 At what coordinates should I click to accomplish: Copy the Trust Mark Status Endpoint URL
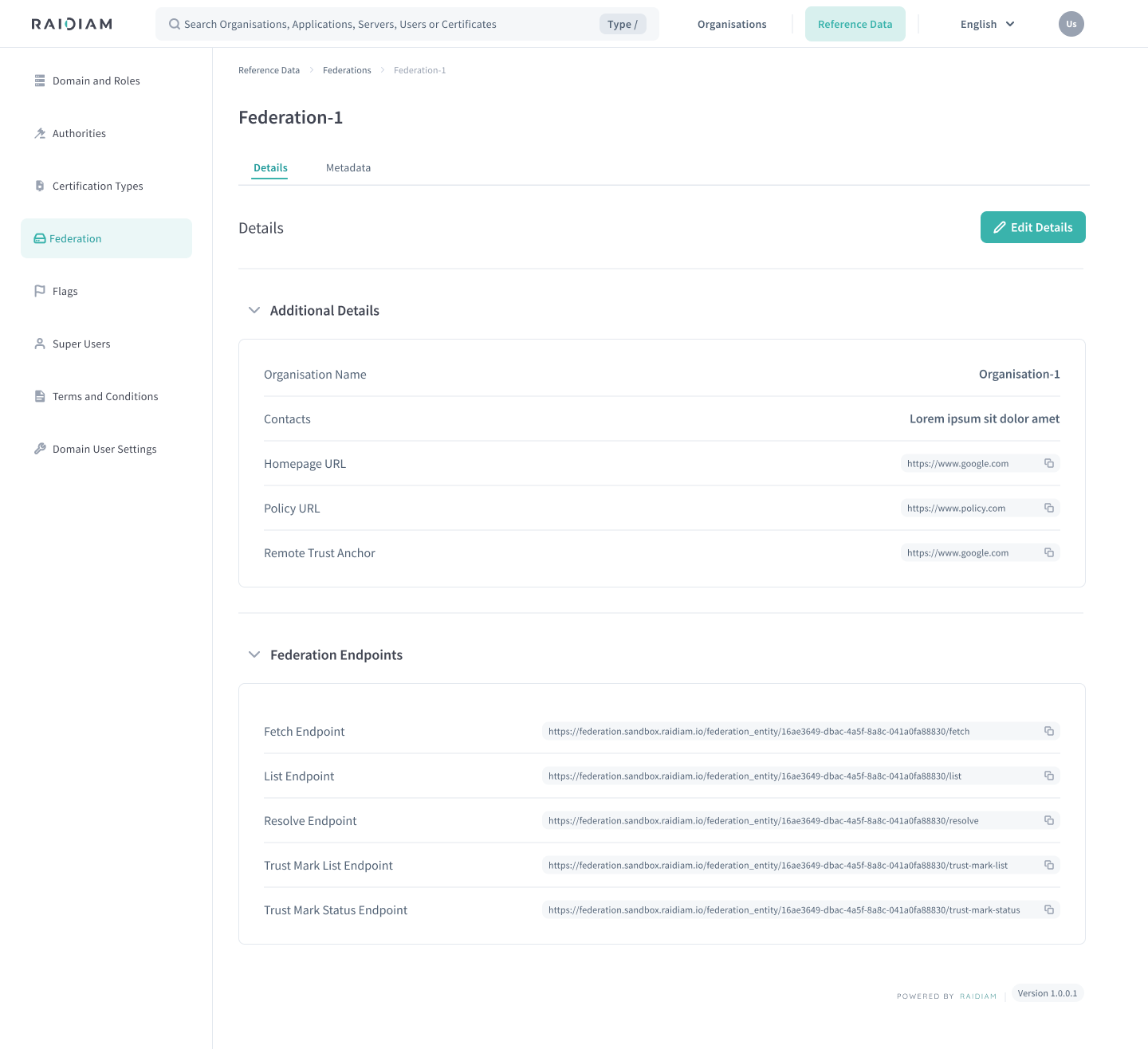pos(1049,910)
